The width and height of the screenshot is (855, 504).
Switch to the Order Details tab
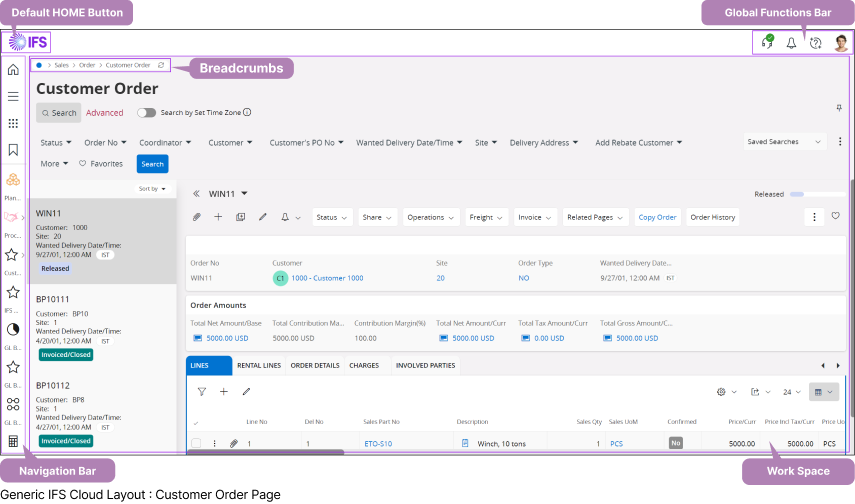coord(314,366)
